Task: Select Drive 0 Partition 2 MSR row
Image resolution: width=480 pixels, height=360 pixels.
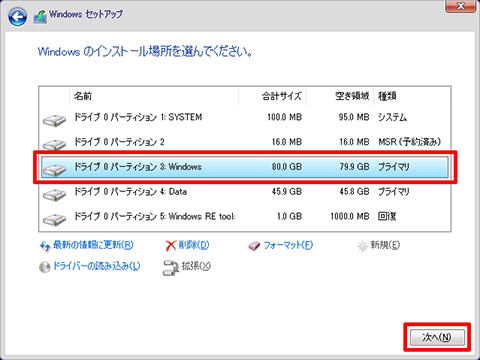Action: (x=245, y=142)
